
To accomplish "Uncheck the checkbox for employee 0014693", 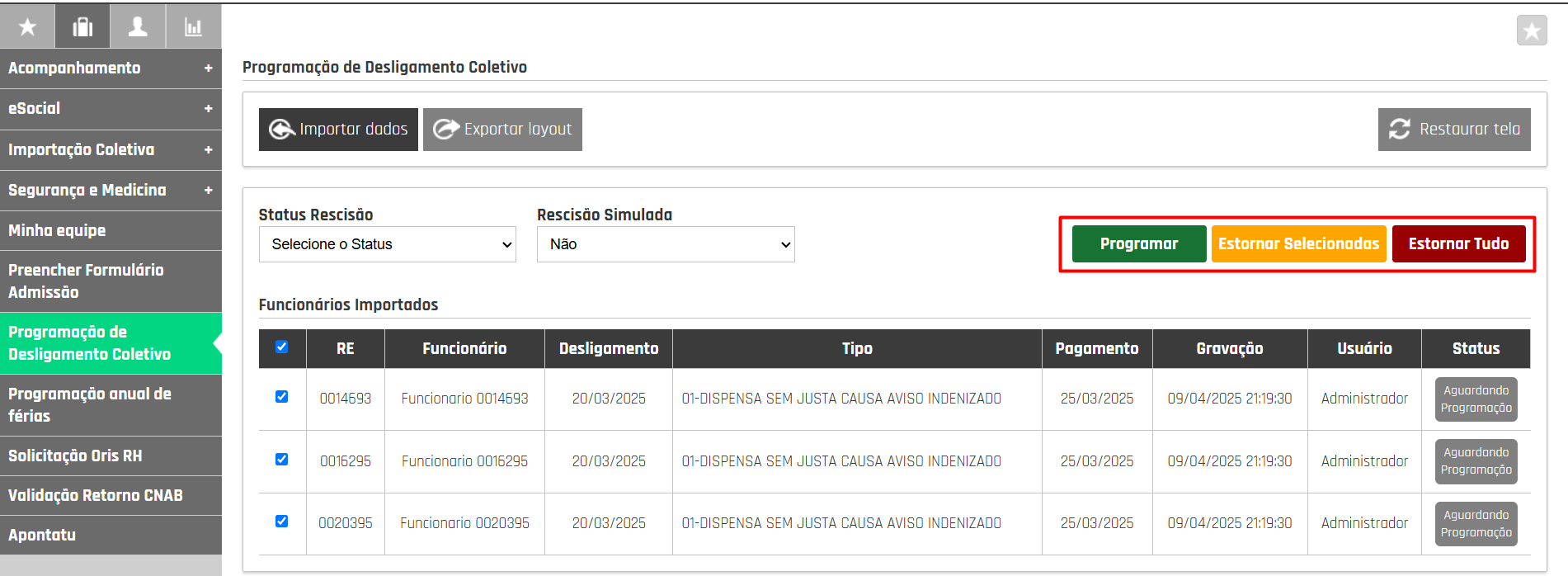I will [282, 397].
